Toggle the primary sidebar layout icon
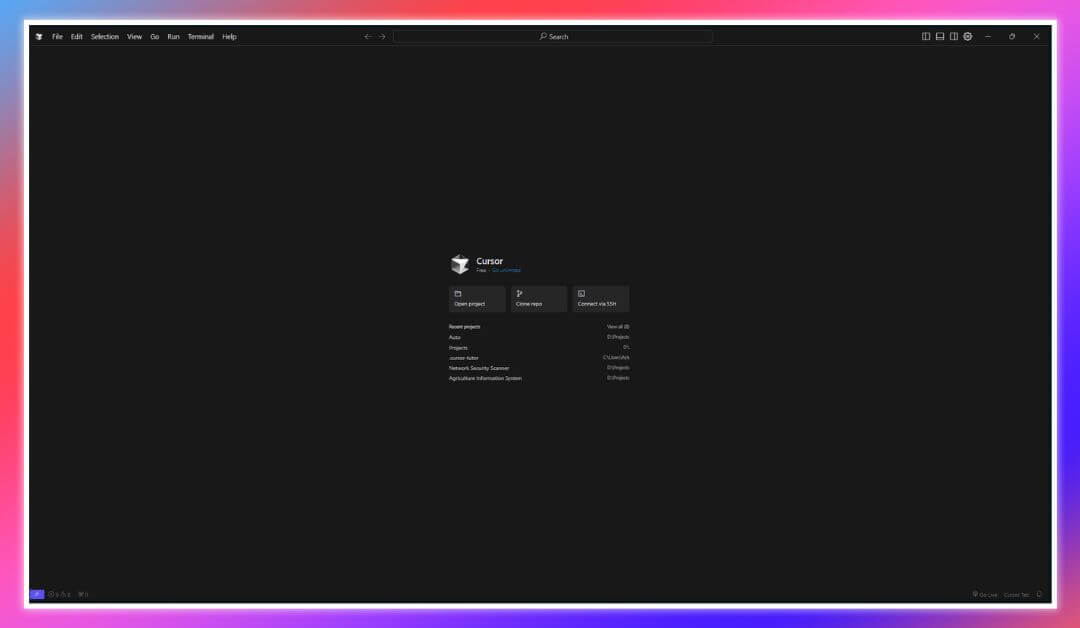 pyautogui.click(x=926, y=36)
